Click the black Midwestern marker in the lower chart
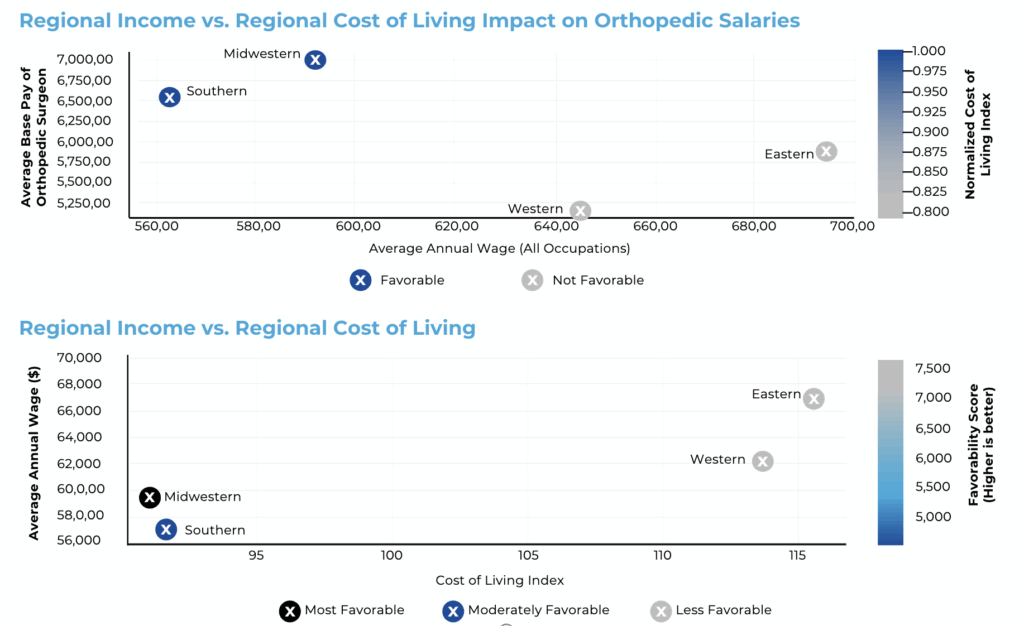This screenshot has width=1024, height=626. point(150,497)
